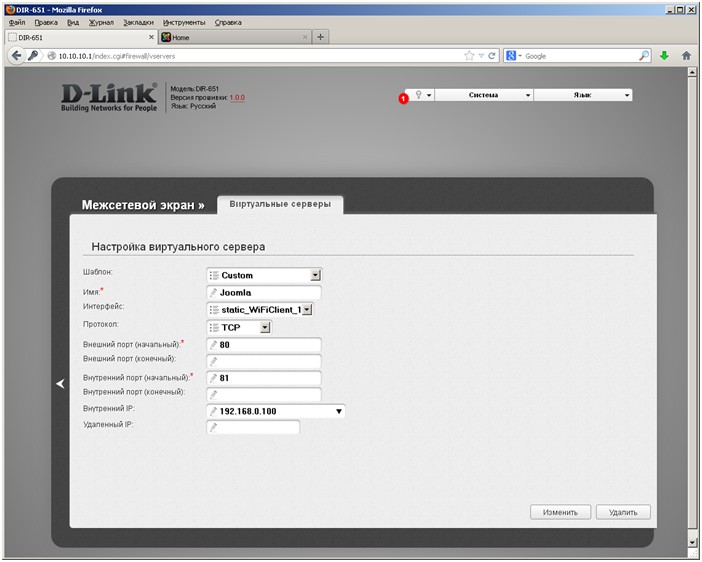
Task: Go to the home page icon
Action: coord(686,56)
